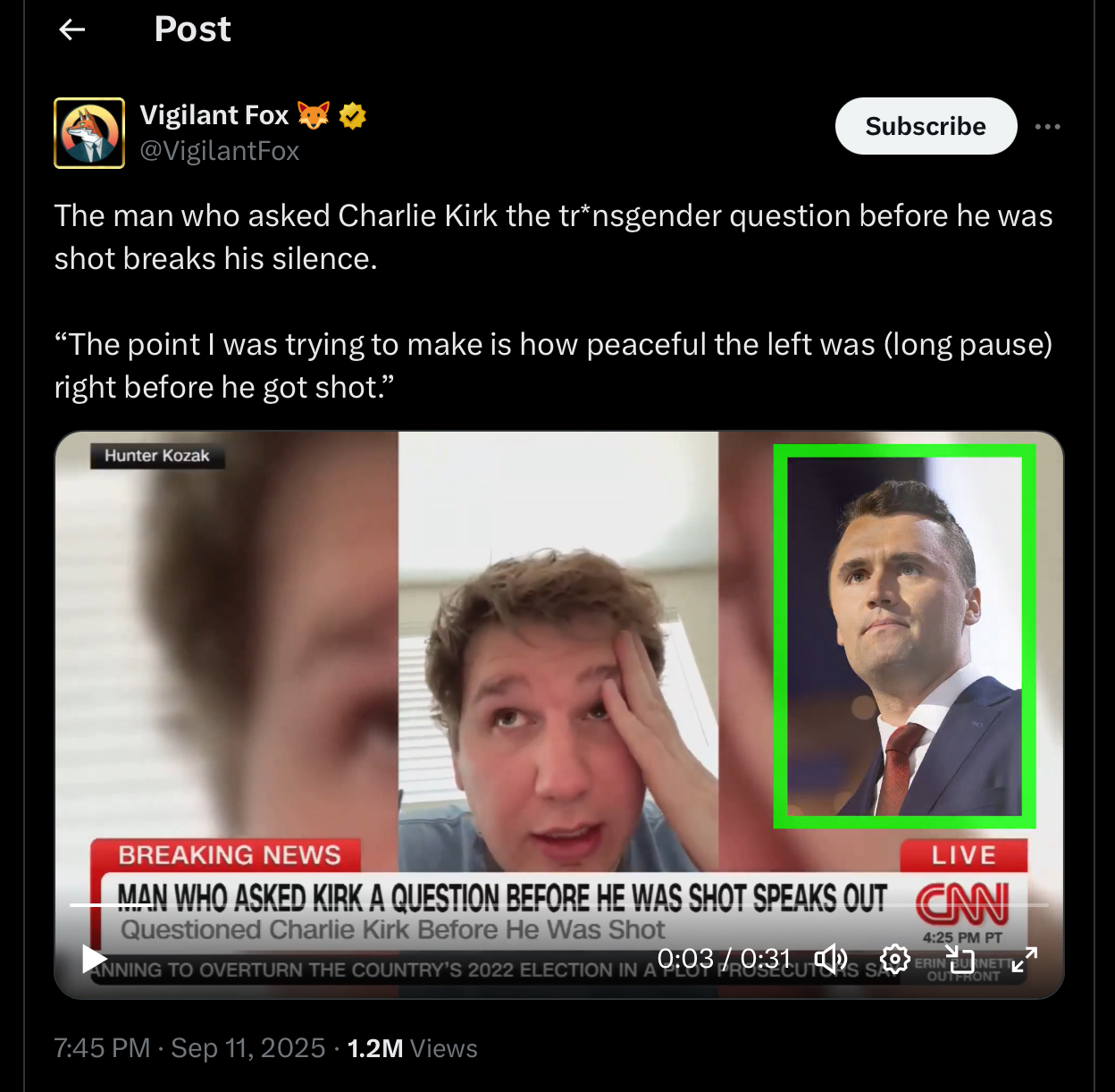This screenshot has height=1092, width=1115.
Task: Click the Post page heading
Action: (193, 29)
